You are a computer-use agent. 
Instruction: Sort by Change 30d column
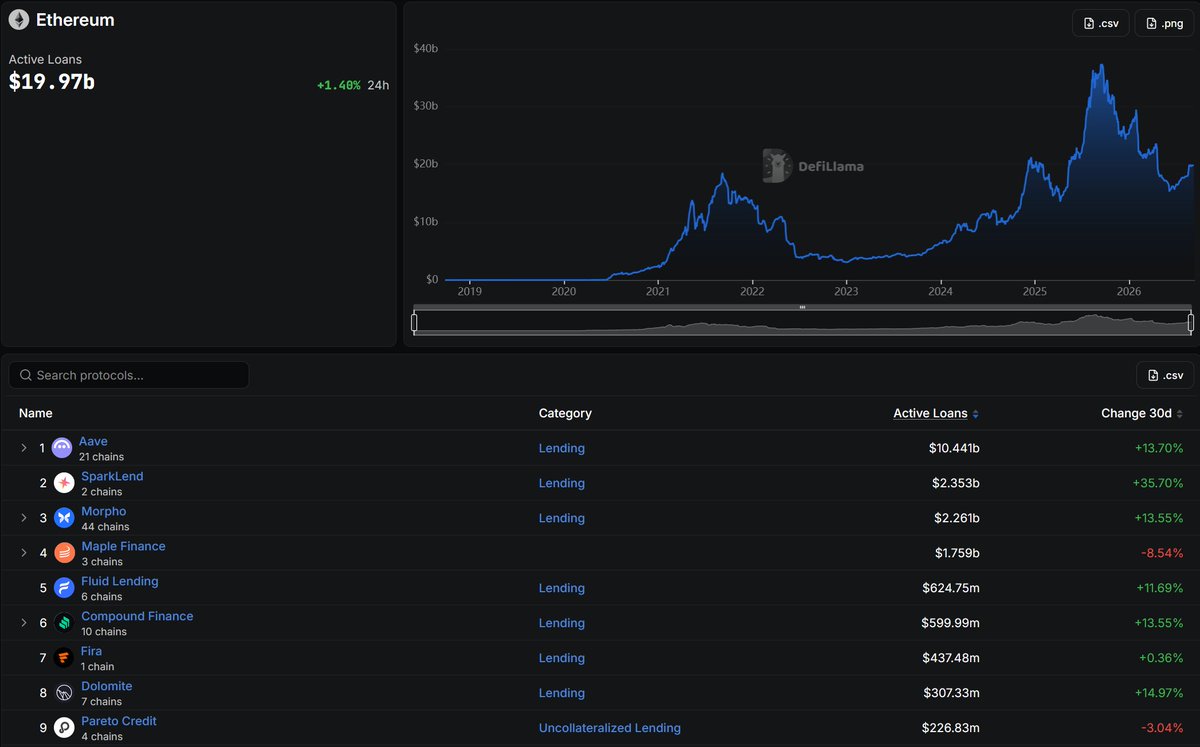tap(1142, 413)
